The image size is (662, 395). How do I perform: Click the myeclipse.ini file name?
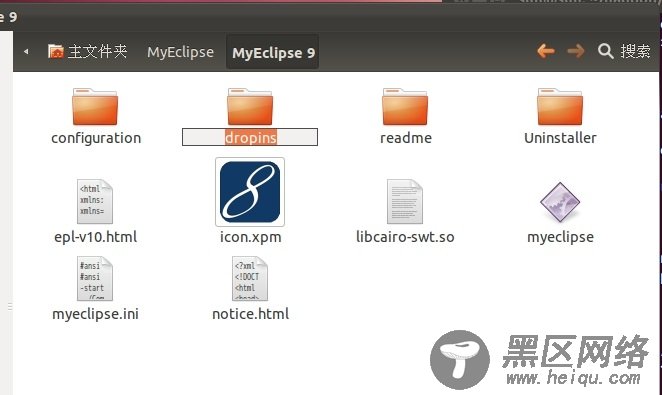point(95,314)
